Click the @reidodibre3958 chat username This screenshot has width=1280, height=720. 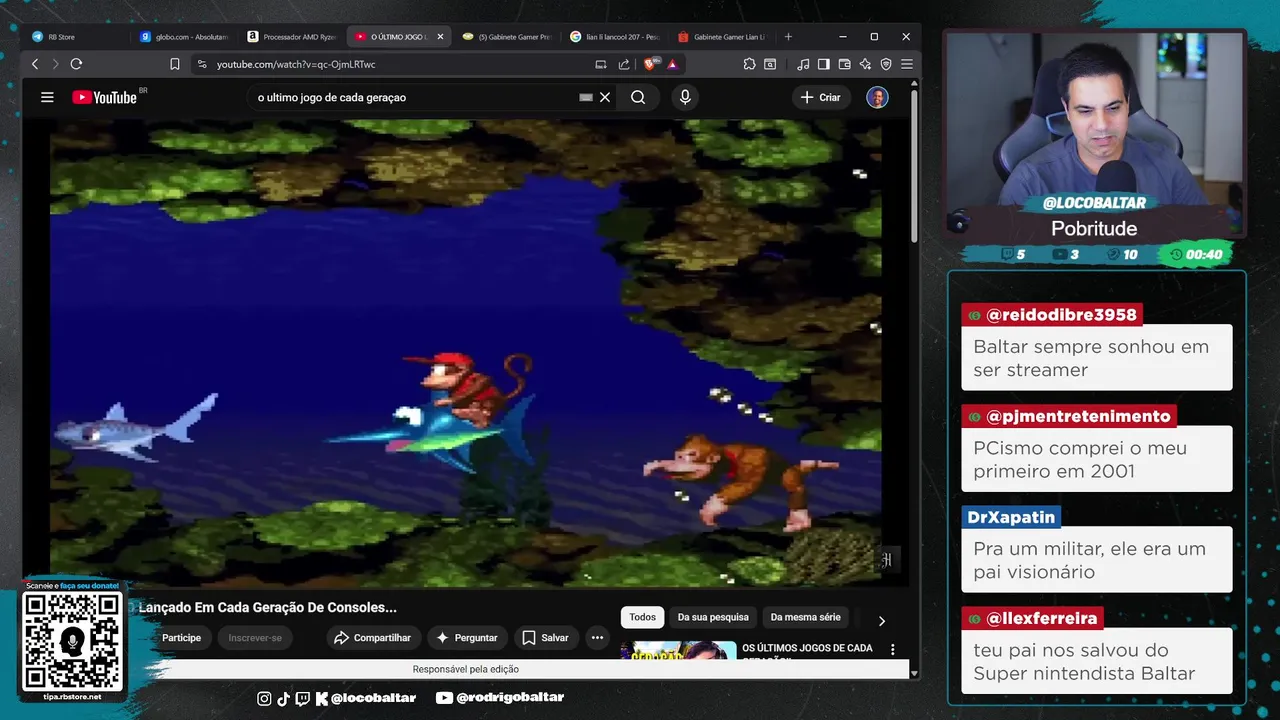coord(1061,315)
